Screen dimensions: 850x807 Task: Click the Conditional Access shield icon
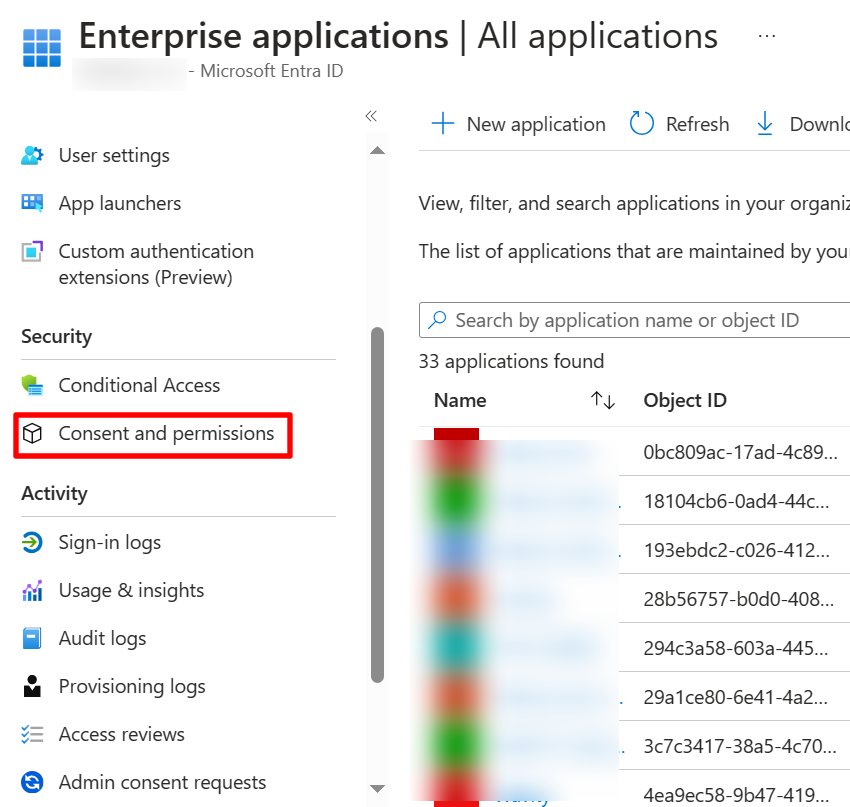(x=32, y=385)
